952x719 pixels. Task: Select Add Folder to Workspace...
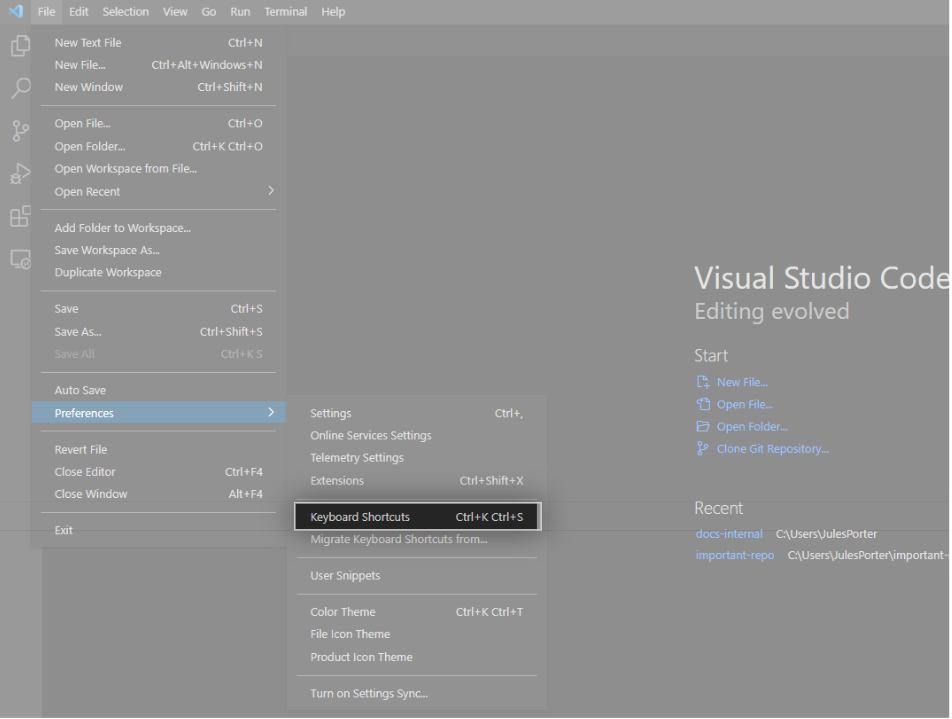(x=158, y=228)
